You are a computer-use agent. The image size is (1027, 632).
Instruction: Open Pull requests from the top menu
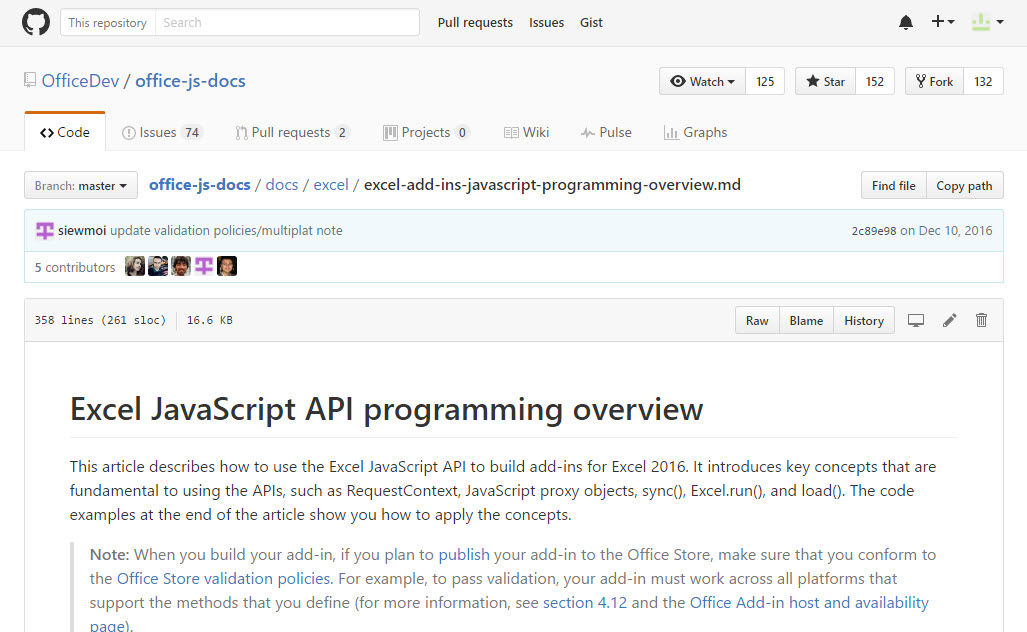(x=475, y=22)
